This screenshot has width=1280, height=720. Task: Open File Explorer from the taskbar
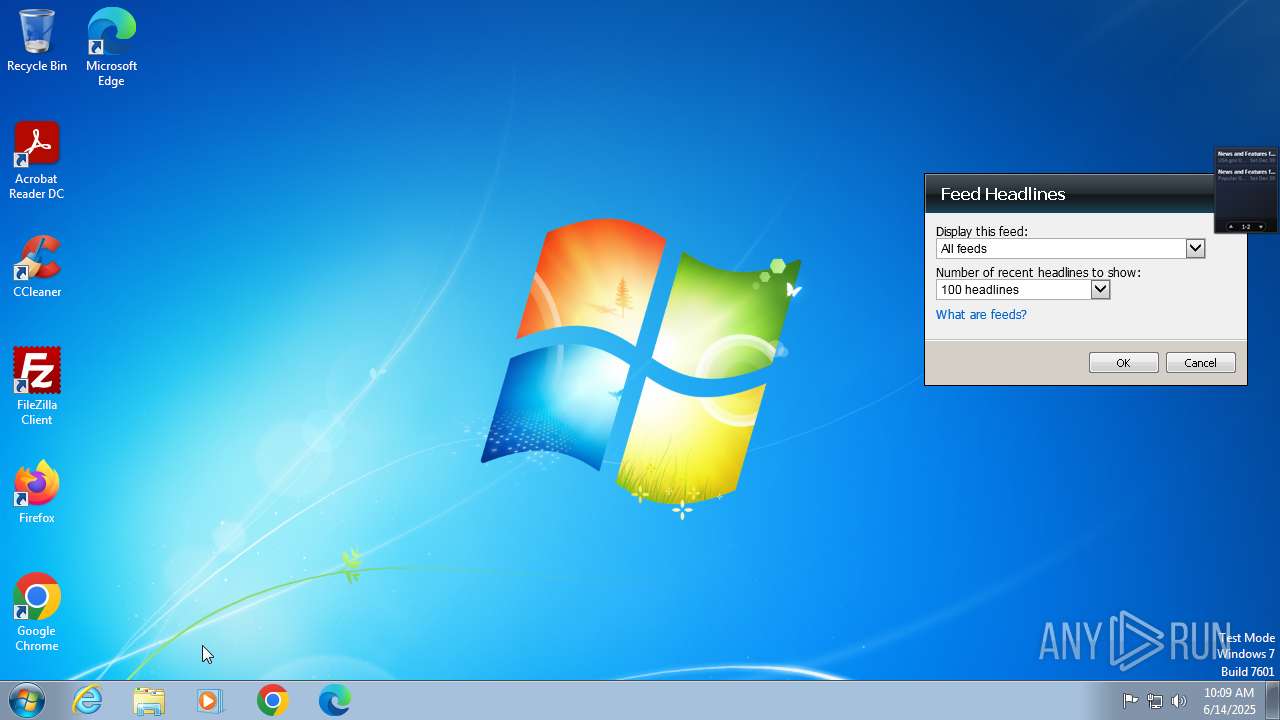click(149, 701)
